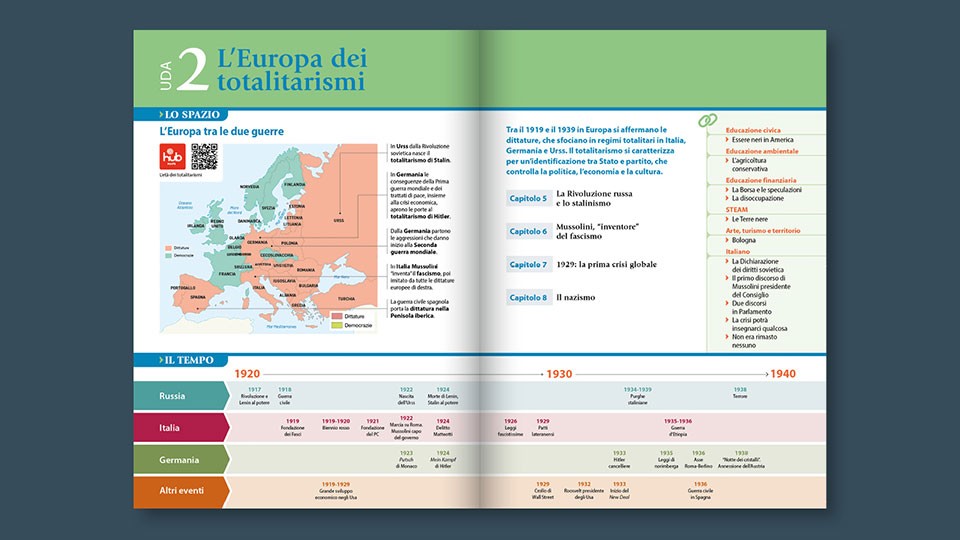Click the 1933 Hitler cancelliere event
This screenshot has height=540, width=960.
[x=619, y=460]
